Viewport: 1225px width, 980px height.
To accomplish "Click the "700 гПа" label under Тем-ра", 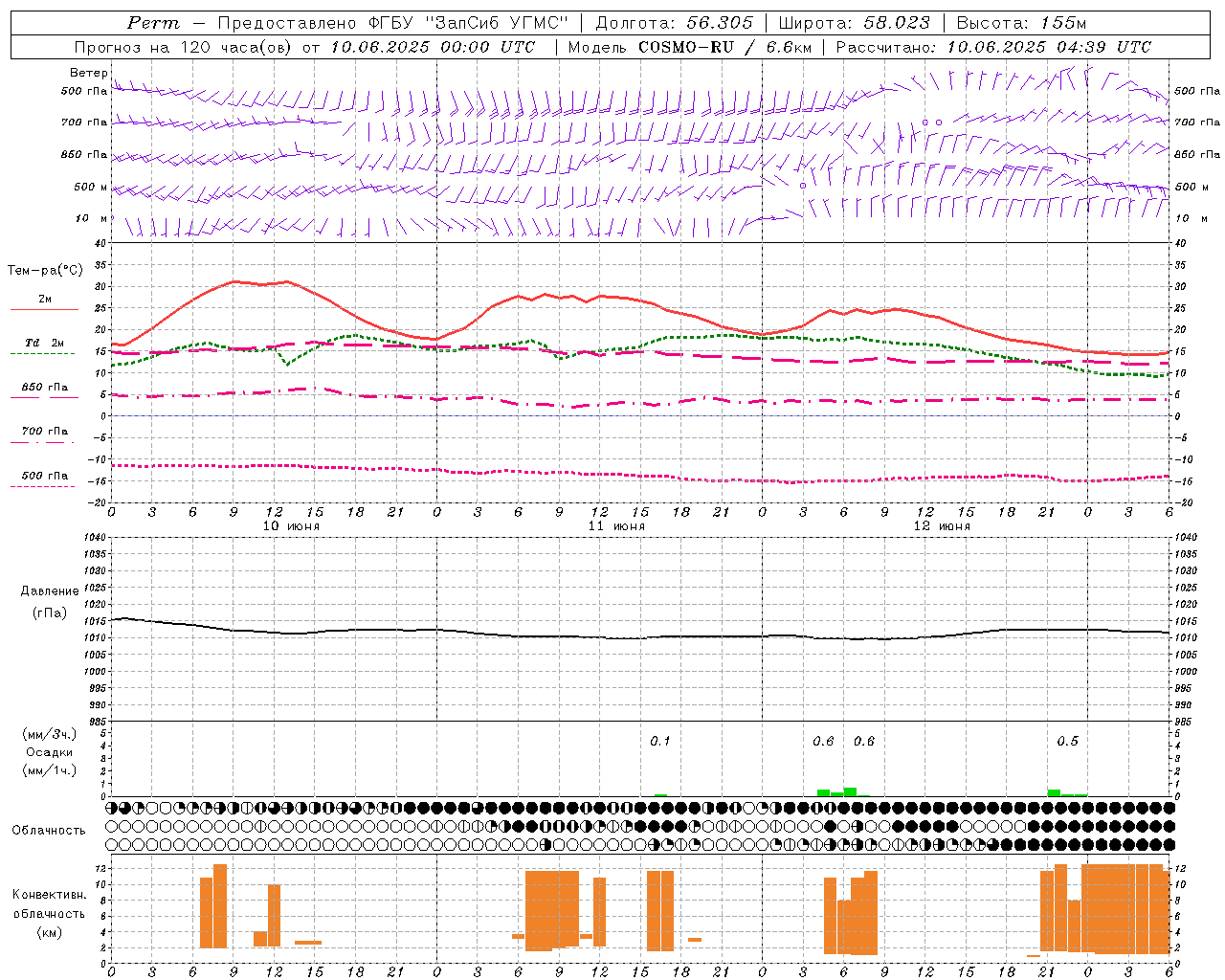I will [x=45, y=432].
